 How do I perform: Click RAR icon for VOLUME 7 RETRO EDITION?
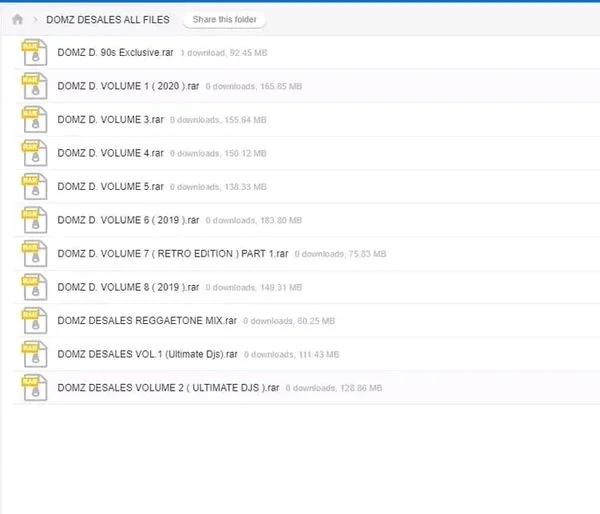pyautogui.click(x=34, y=253)
